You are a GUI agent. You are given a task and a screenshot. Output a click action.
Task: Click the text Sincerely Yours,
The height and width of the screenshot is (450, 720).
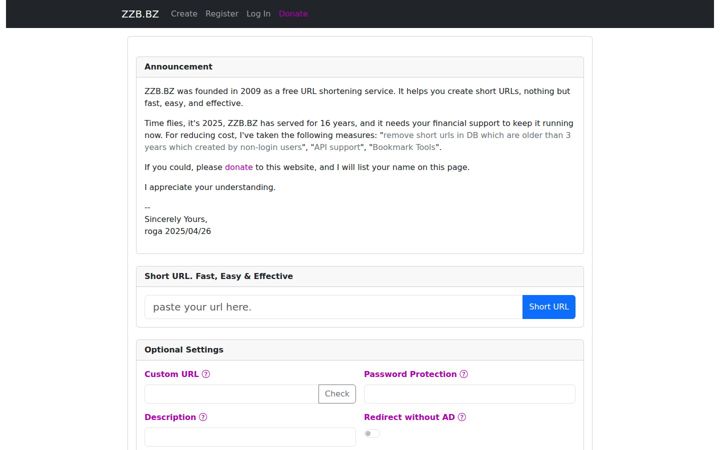click(176, 219)
